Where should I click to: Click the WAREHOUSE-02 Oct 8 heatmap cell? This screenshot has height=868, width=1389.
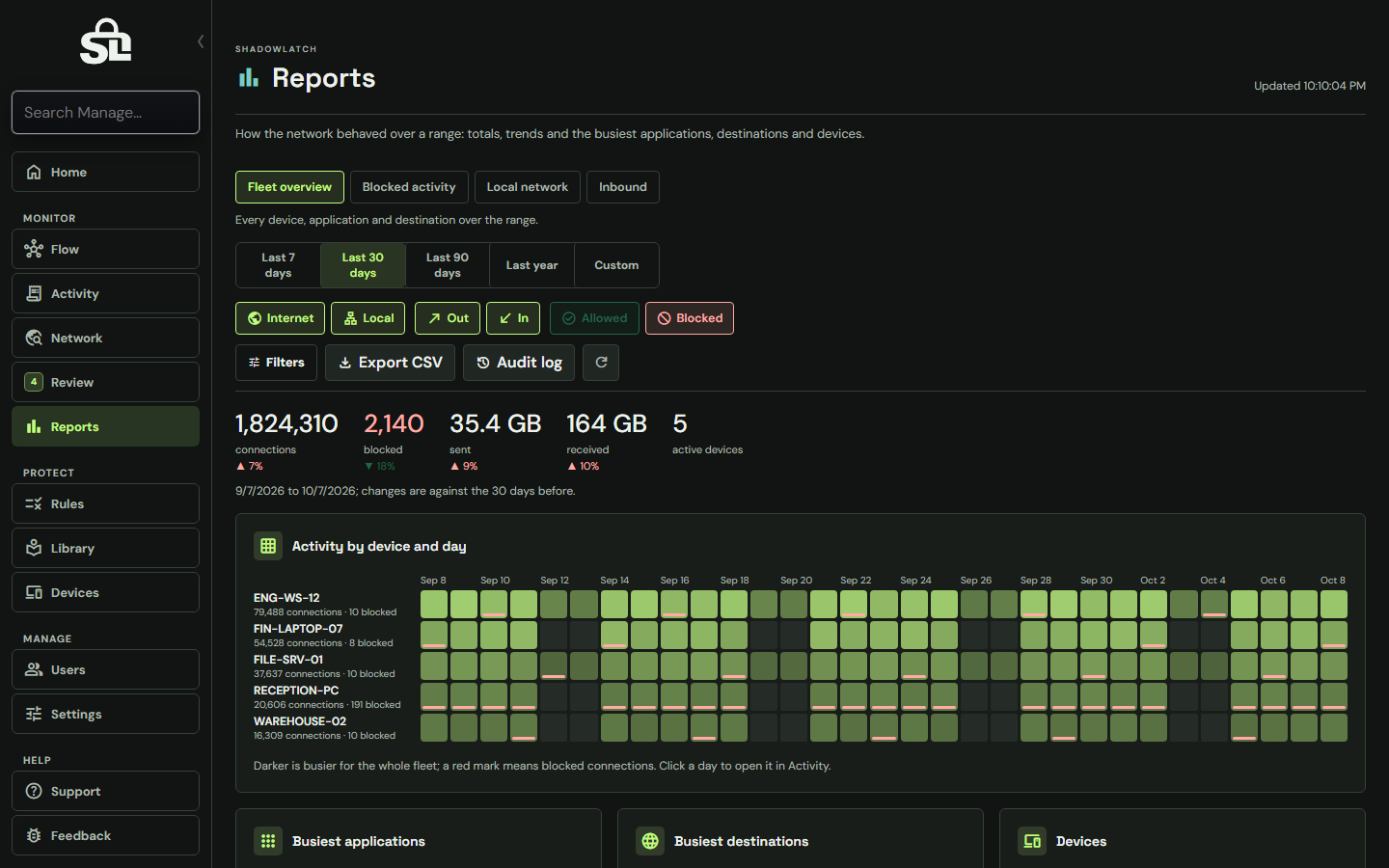coord(1334,728)
